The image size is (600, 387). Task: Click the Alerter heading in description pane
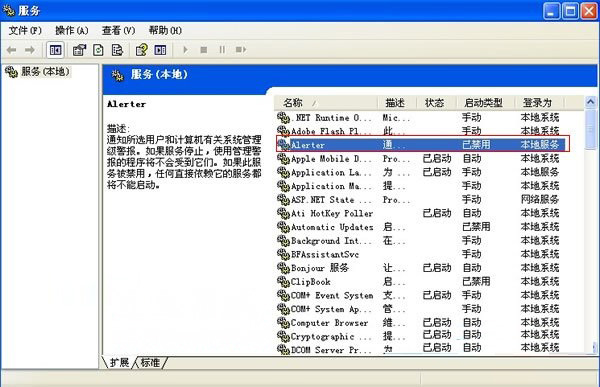tap(126, 104)
